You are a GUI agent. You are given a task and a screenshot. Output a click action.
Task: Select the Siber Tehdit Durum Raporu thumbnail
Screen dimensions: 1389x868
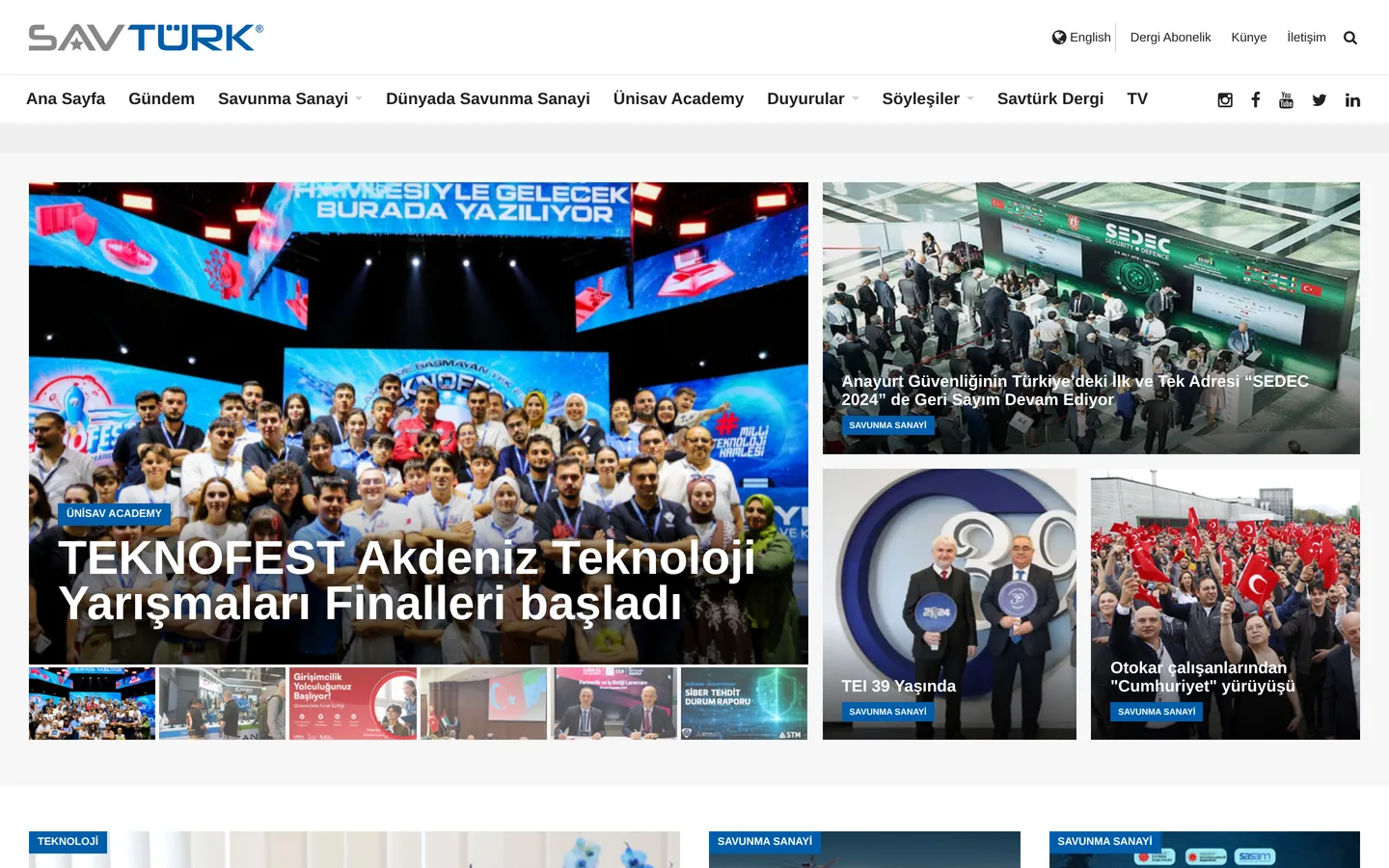[744, 703]
